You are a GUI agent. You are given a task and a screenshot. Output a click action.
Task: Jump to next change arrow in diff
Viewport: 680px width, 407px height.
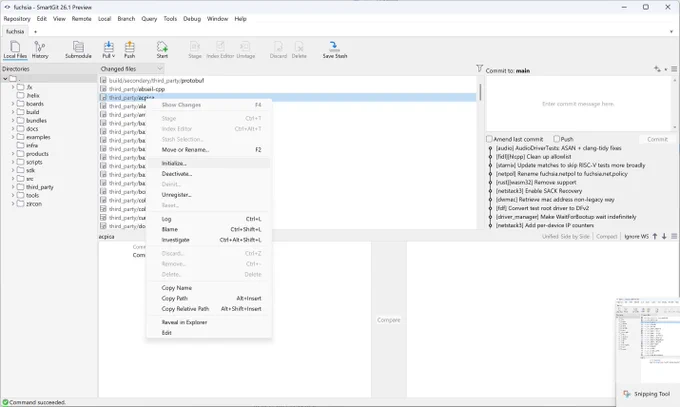pos(664,236)
